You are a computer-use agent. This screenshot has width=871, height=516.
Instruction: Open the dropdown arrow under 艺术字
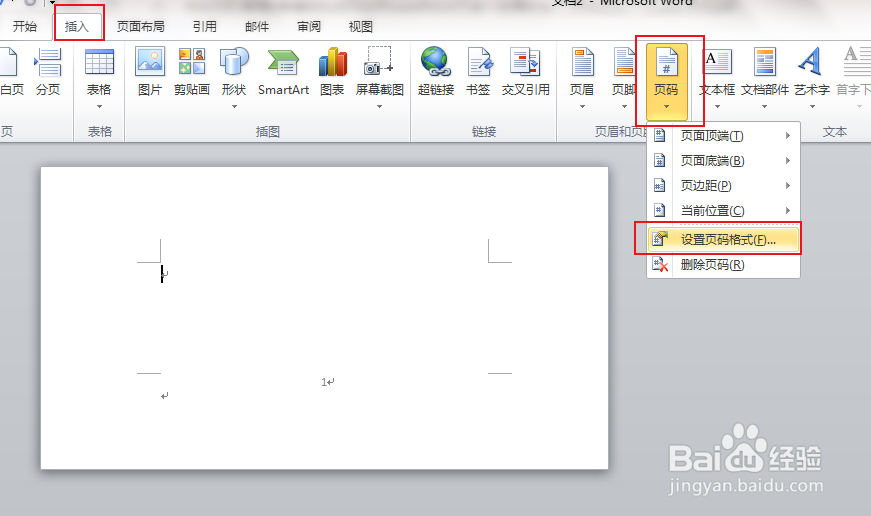click(812, 106)
